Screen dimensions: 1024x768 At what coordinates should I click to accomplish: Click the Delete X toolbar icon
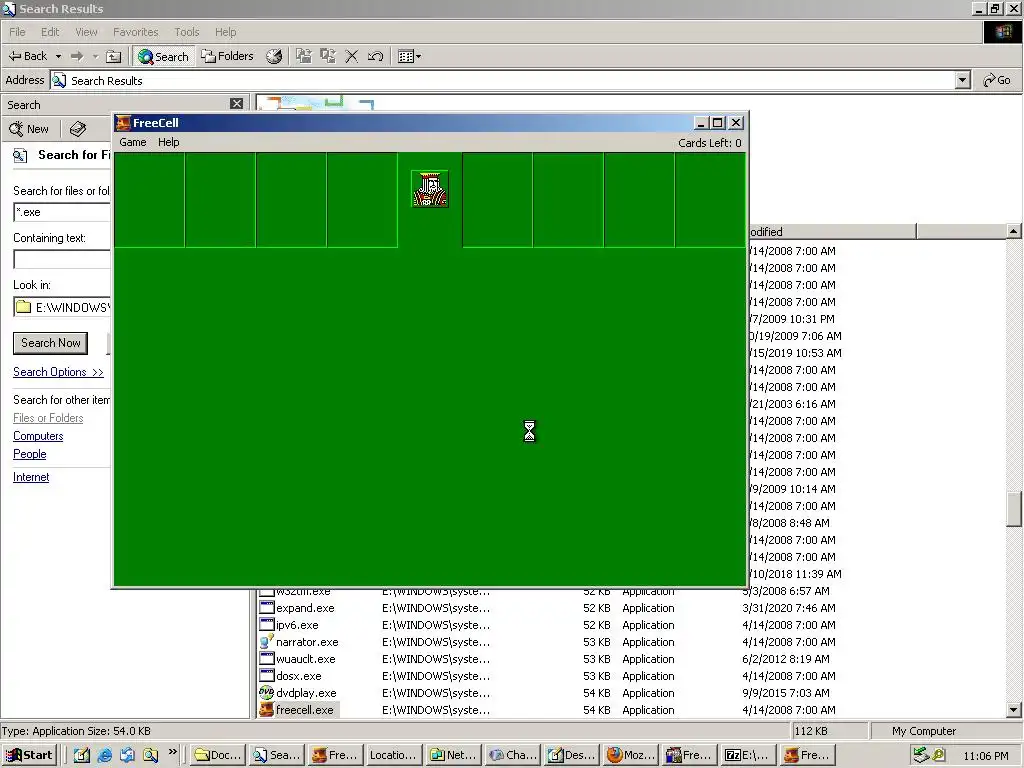click(x=351, y=56)
